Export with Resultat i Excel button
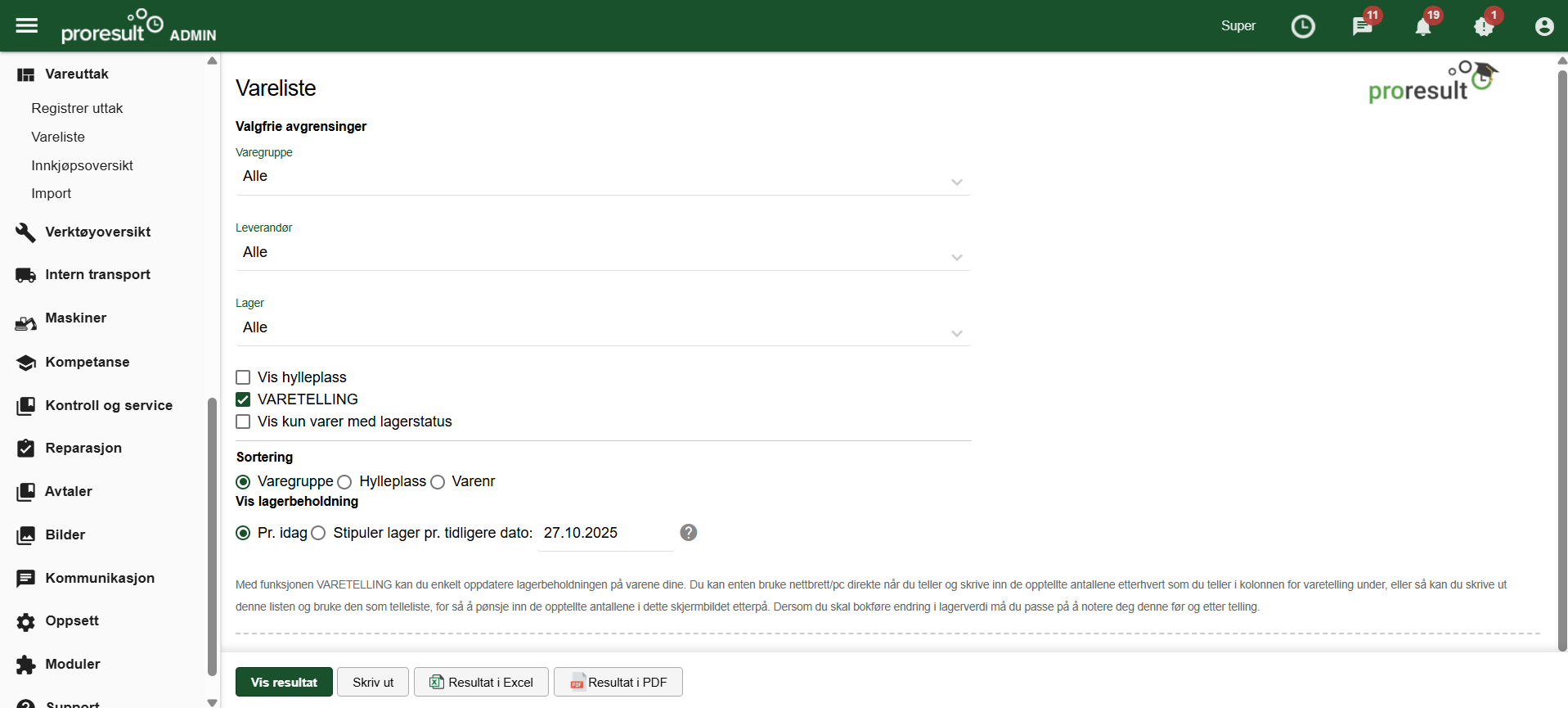The height and width of the screenshot is (708, 1568). (481, 682)
